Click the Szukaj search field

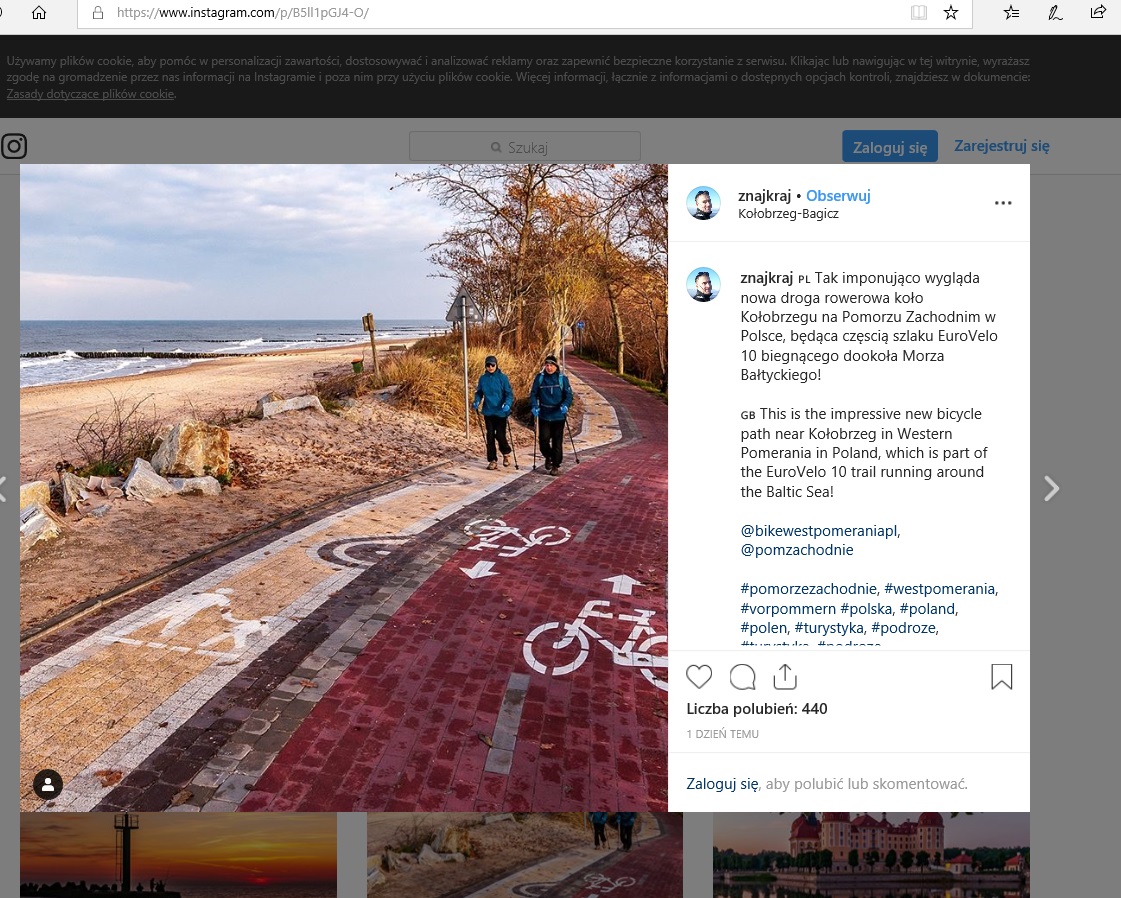[524, 147]
